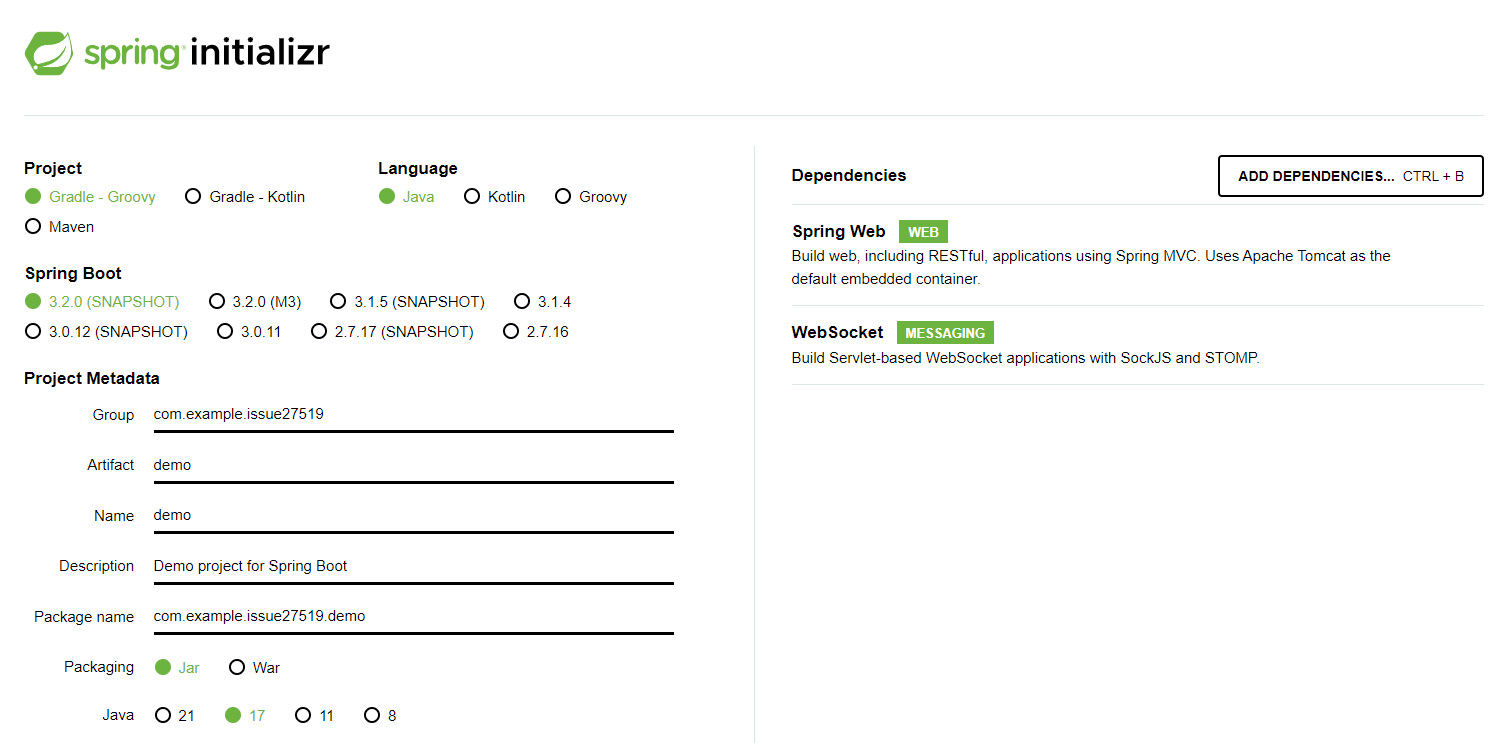Screen dimensions: 1503x743
Task: Select Spring Boot 3.0.11 version
Action: coord(249,332)
